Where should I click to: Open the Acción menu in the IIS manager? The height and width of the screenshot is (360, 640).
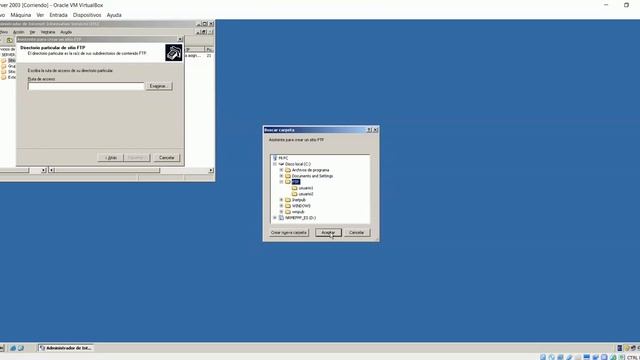tap(18, 32)
